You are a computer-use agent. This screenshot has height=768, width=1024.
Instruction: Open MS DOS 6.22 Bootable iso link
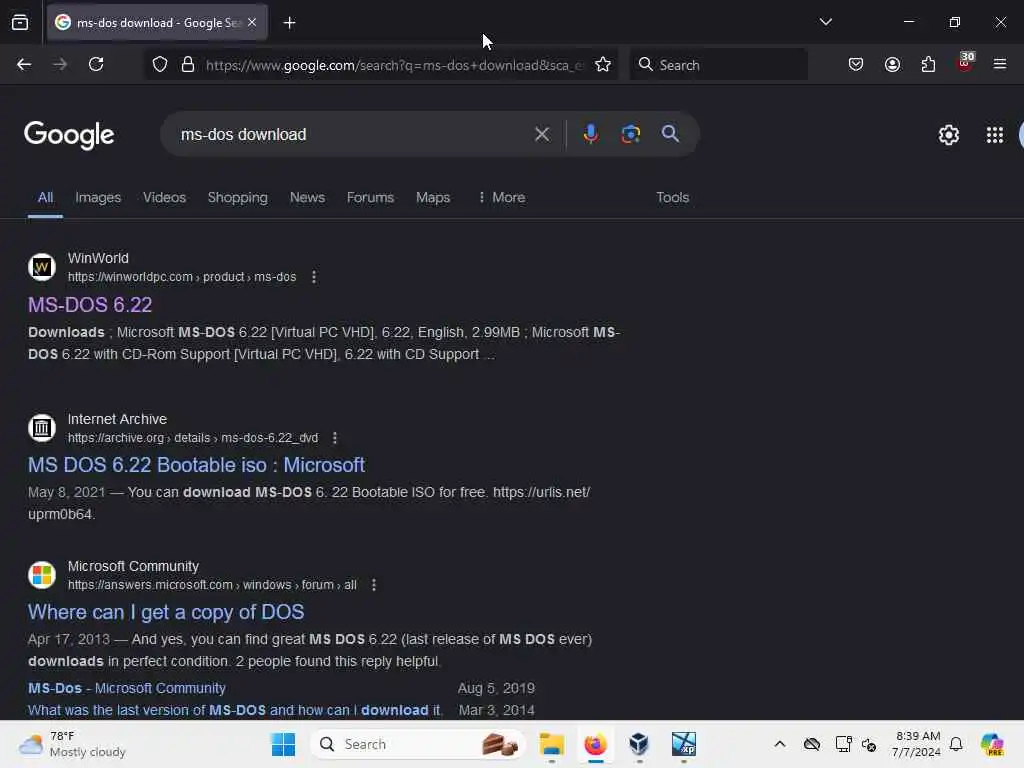tap(196, 465)
